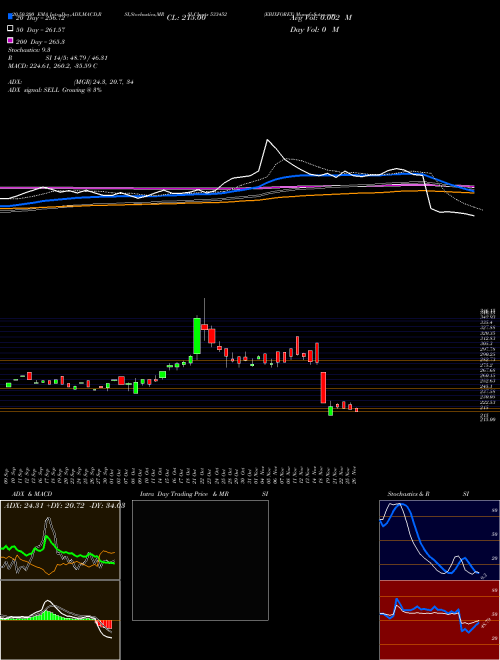The width and height of the screenshot is (500, 660).
Task: Click the blue 20 Day EMA legend swatch
Action: [x=10, y=17]
